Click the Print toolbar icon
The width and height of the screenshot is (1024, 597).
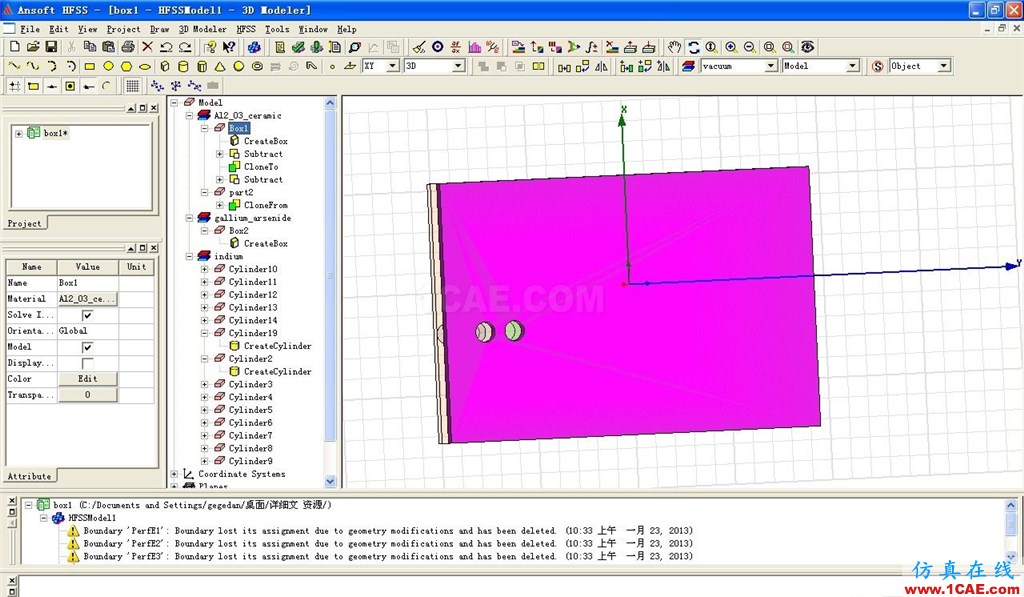(128, 47)
